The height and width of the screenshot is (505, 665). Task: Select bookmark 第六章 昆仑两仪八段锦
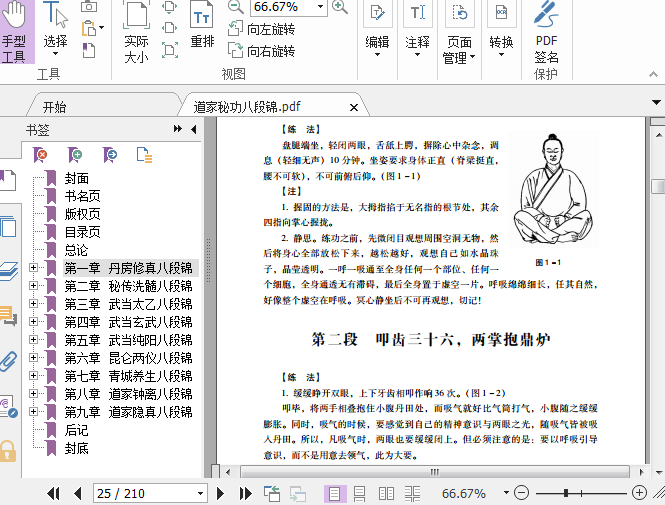129,358
